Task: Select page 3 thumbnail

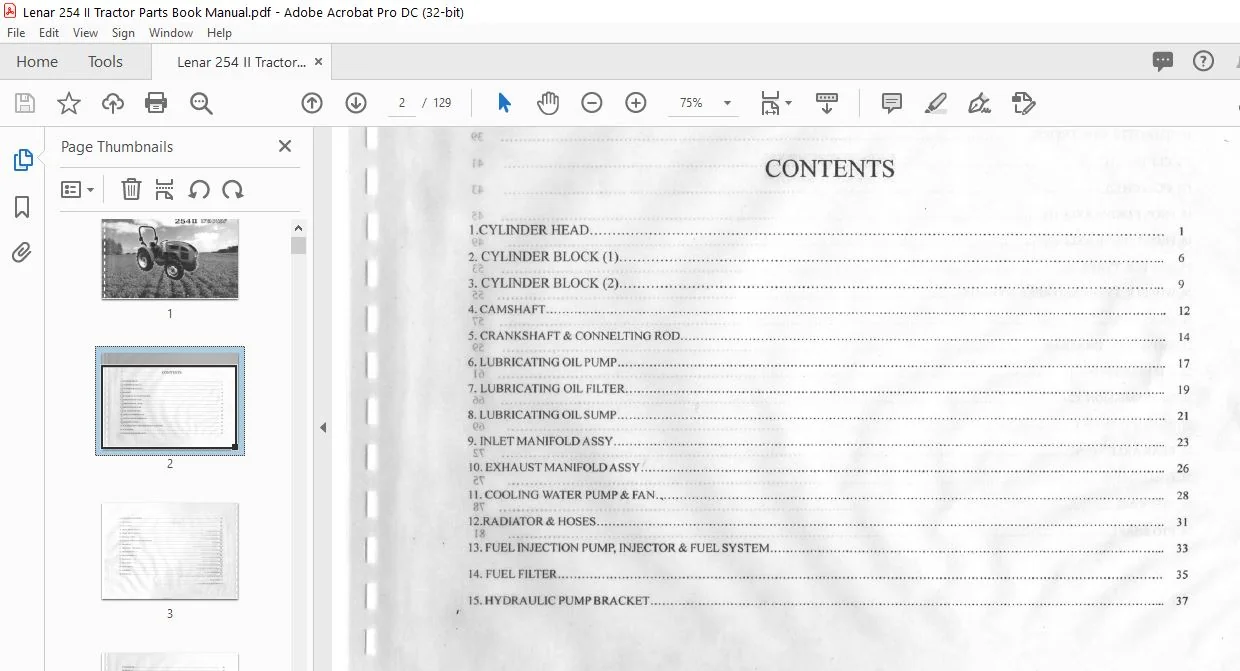Action: pyautogui.click(x=170, y=551)
